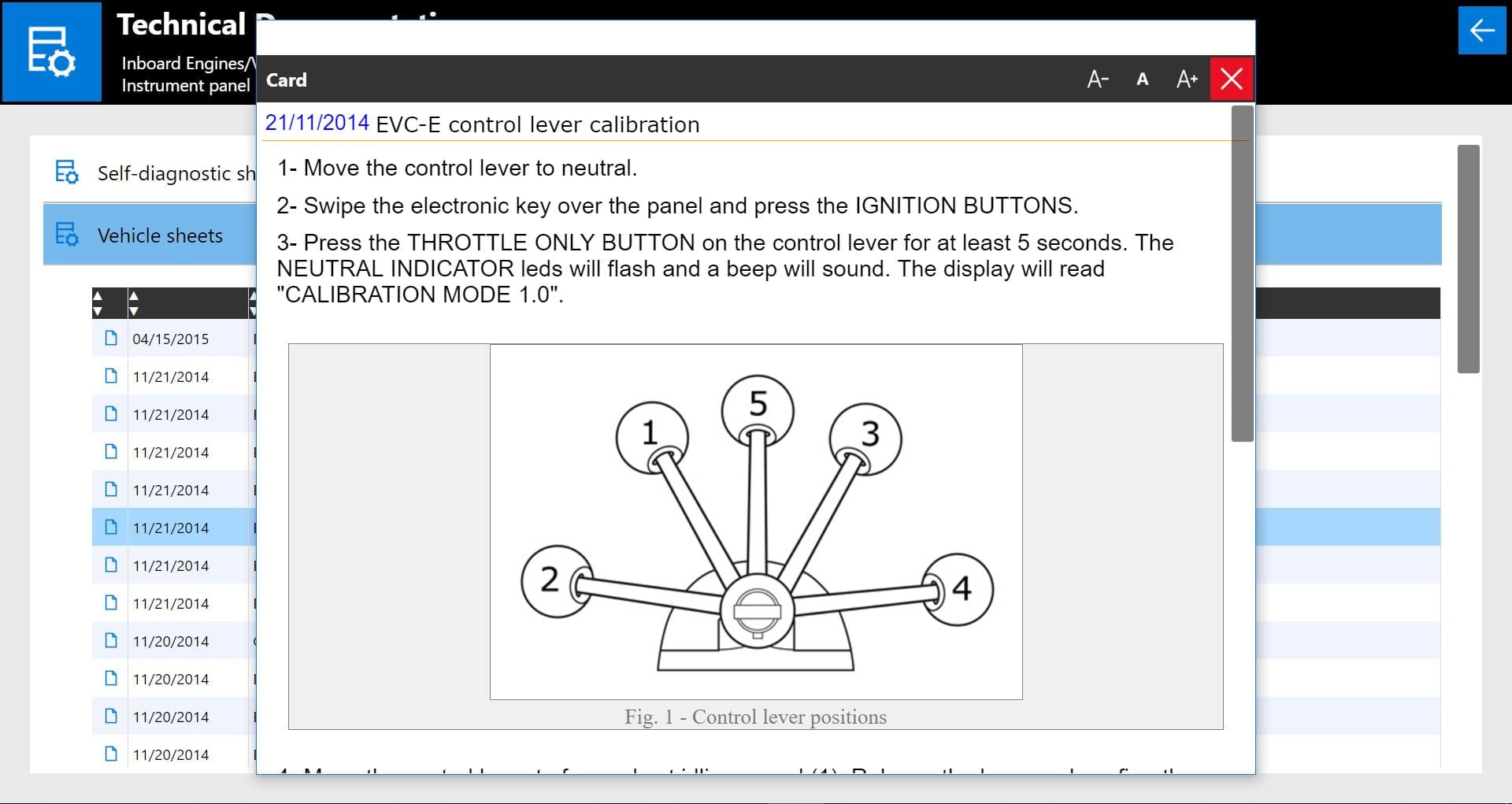This screenshot has width=1512, height=804.
Task: Increase card font size with A+
Action: (x=1187, y=80)
